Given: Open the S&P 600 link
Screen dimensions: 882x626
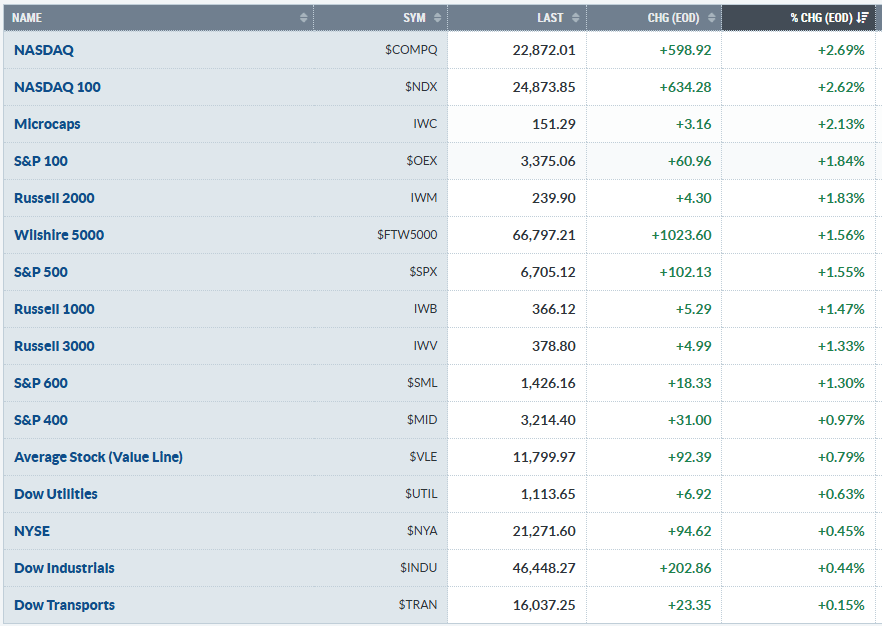Looking at the screenshot, I should click(40, 383).
